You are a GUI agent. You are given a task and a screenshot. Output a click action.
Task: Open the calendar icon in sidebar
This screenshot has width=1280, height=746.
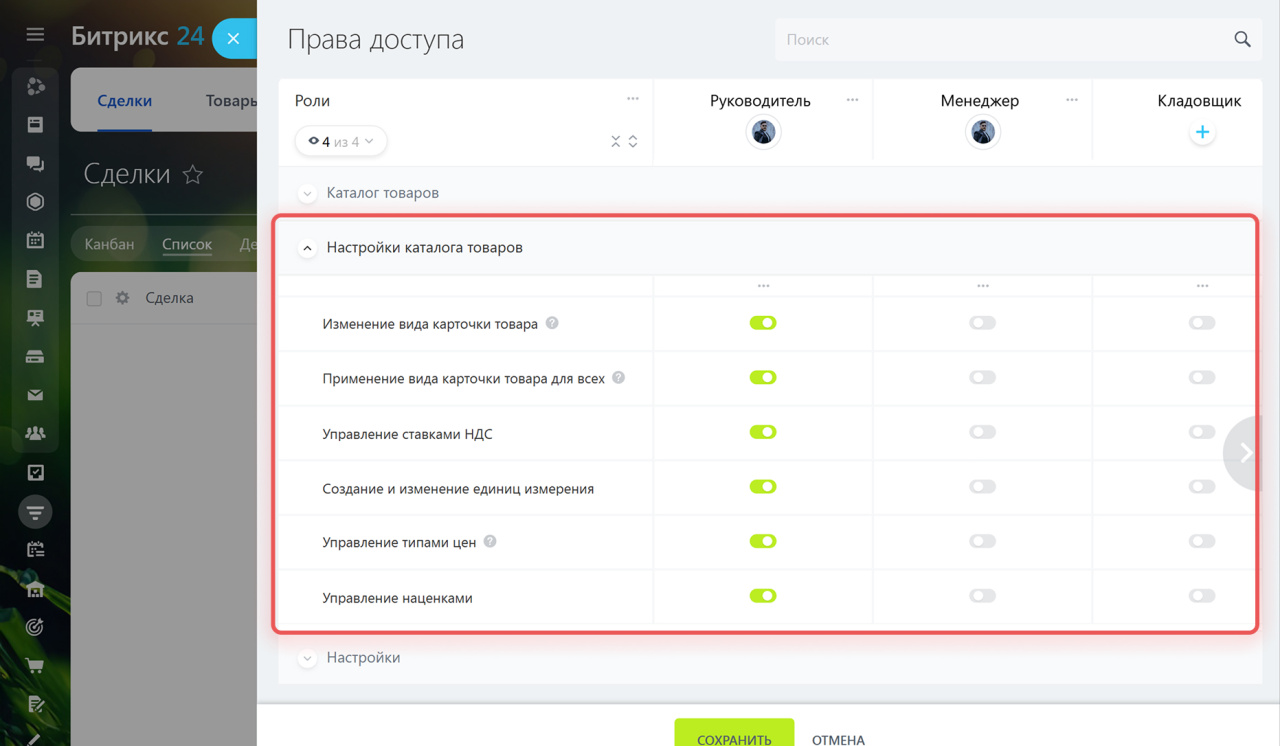pyautogui.click(x=35, y=240)
